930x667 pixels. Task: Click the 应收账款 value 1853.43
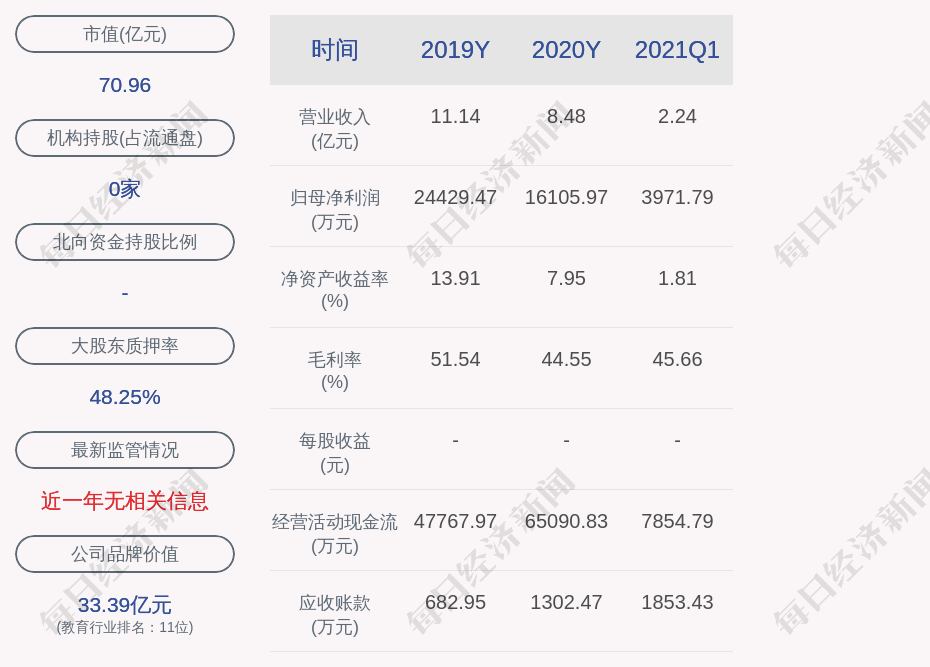tap(677, 602)
